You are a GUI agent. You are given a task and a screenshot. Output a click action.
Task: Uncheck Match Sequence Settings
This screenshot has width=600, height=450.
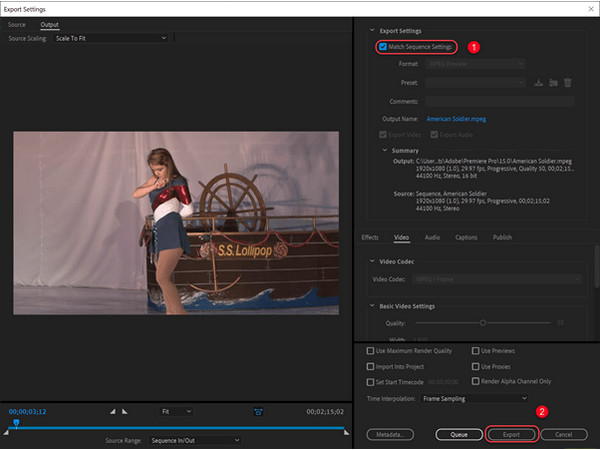[x=383, y=47]
